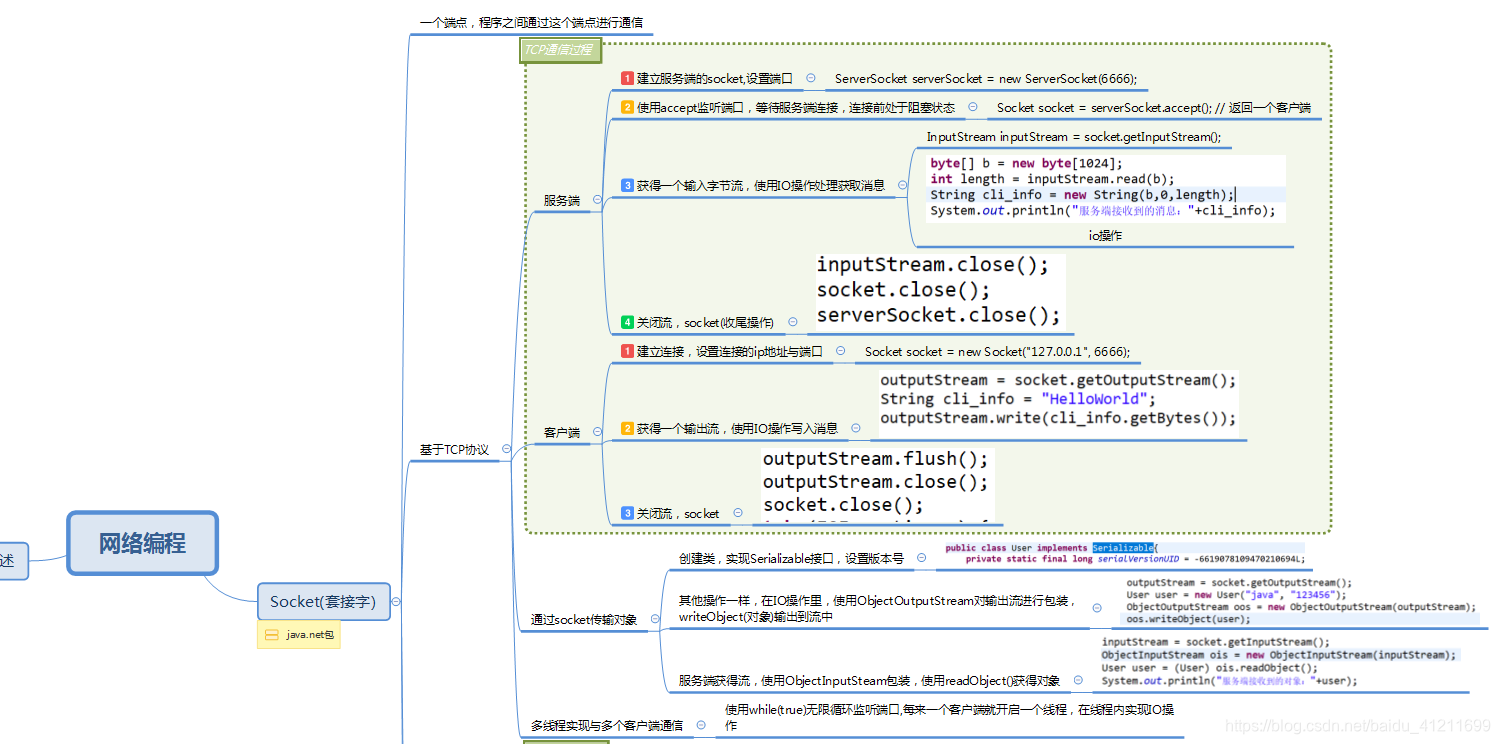This screenshot has width=1500, height=744.
Task: Select the TCP通信过程 boundary label
Action: 559,49
